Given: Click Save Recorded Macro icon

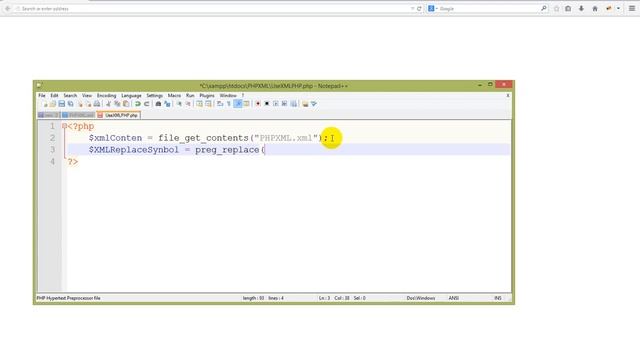Looking at the screenshot, I should (293, 104).
